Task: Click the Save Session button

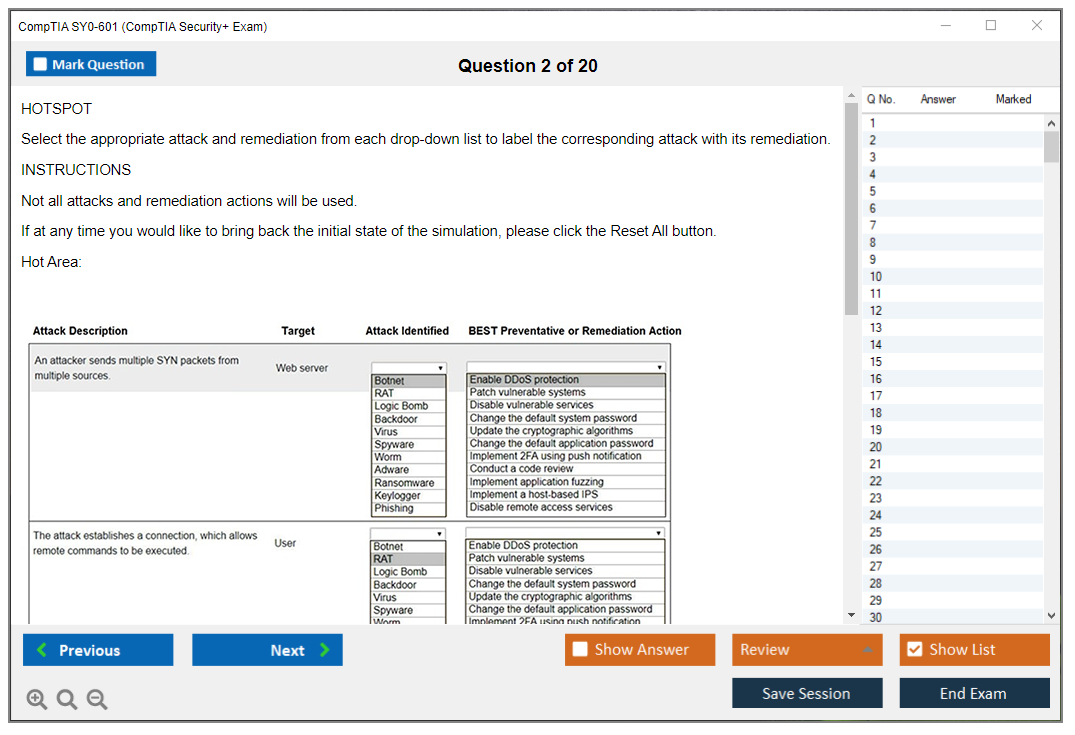Action: (806, 693)
